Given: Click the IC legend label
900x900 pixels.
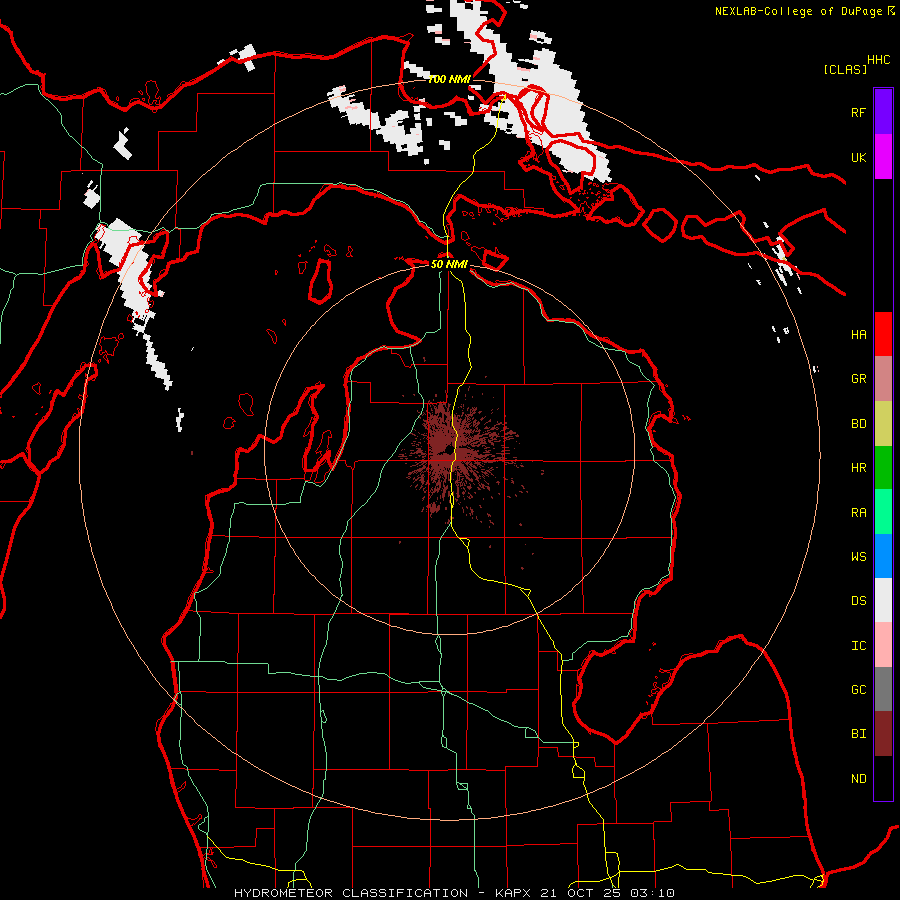Looking at the screenshot, I should click(x=858, y=646).
